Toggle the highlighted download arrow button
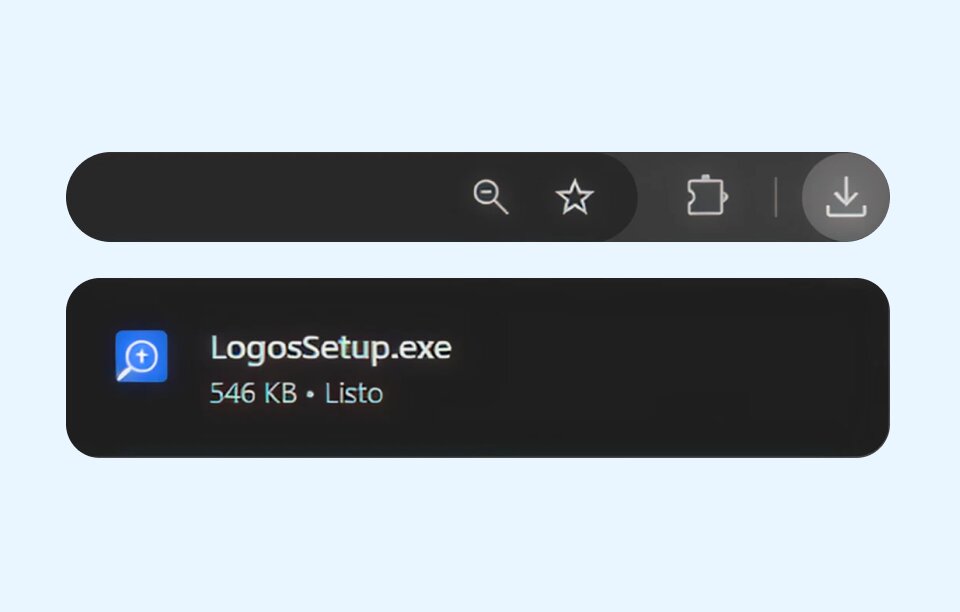 pyautogui.click(x=846, y=196)
